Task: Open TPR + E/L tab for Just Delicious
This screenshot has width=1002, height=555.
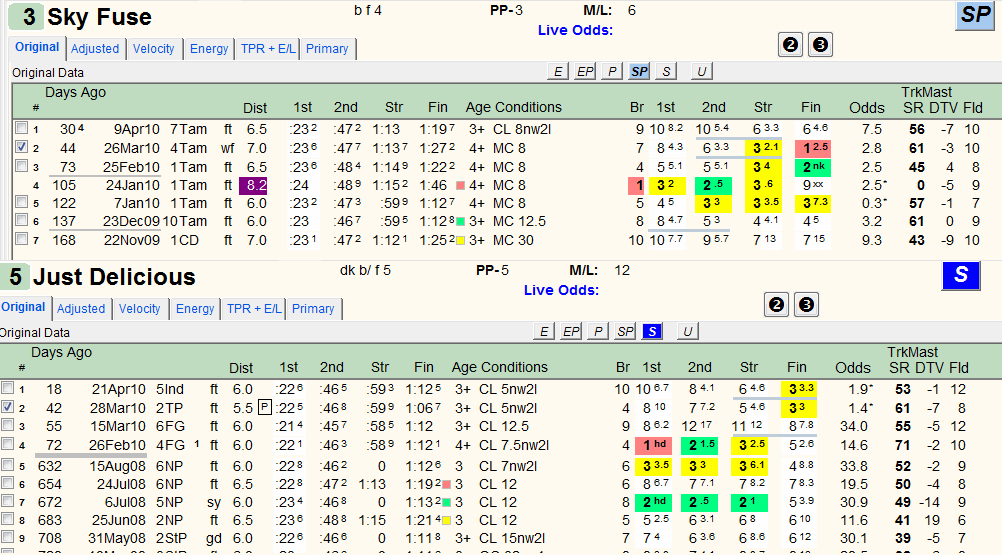Action: [254, 308]
